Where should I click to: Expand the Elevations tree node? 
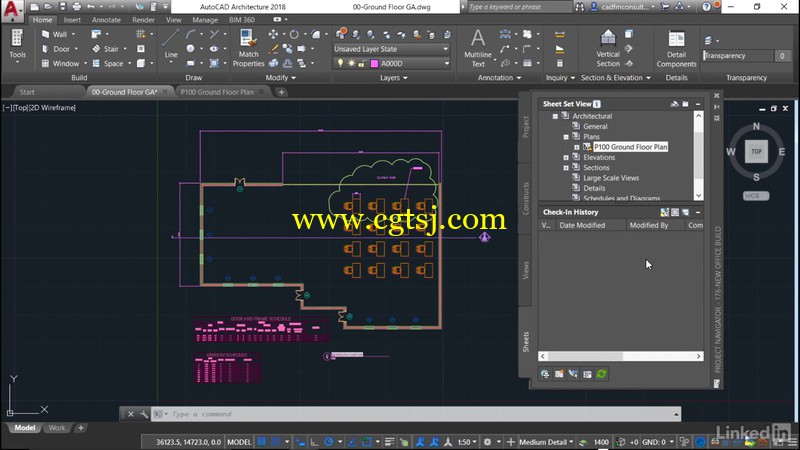tap(566, 158)
